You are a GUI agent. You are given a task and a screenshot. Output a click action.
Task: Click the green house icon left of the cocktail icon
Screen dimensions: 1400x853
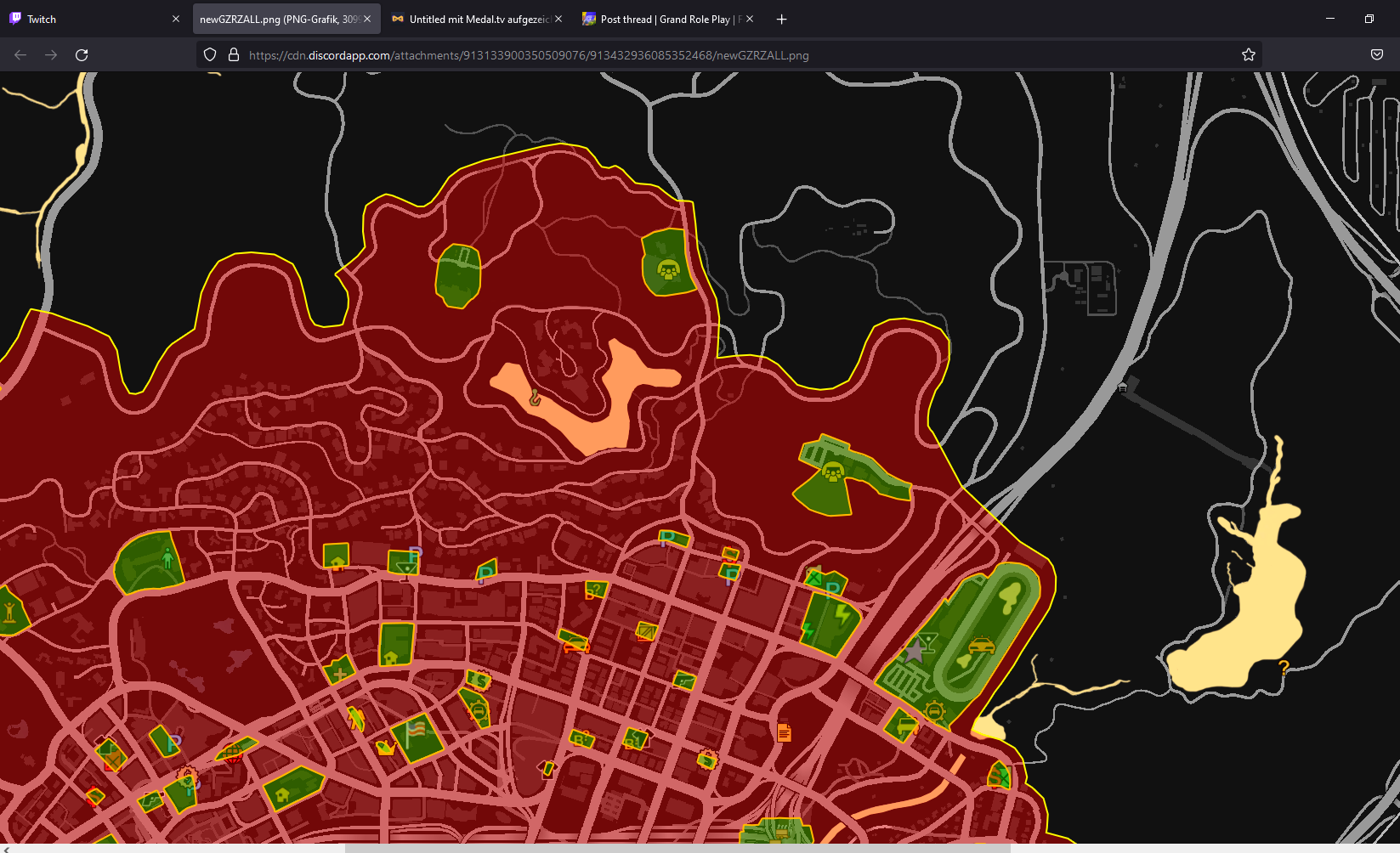tap(337, 562)
